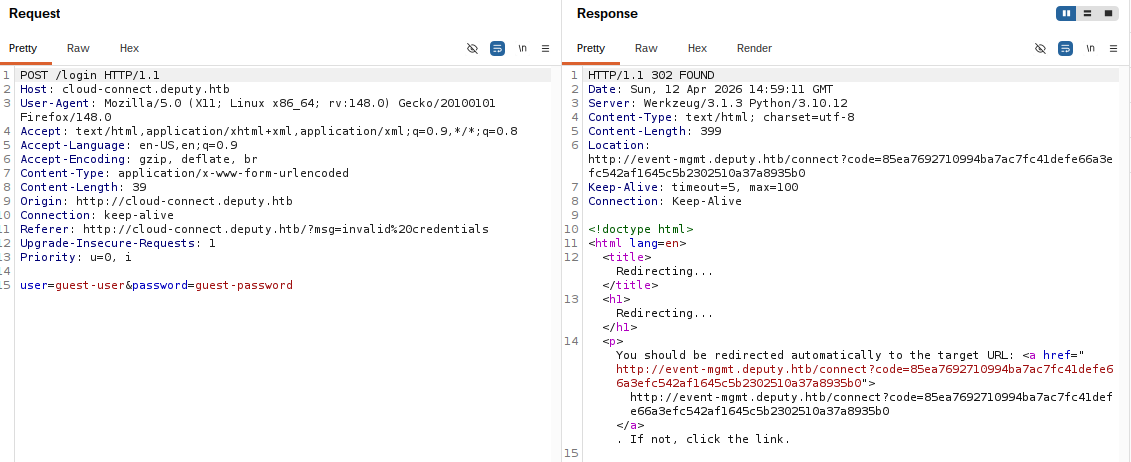The height and width of the screenshot is (462, 1131).
Task: Open the Response pane options menu
Action: [x=1114, y=48]
